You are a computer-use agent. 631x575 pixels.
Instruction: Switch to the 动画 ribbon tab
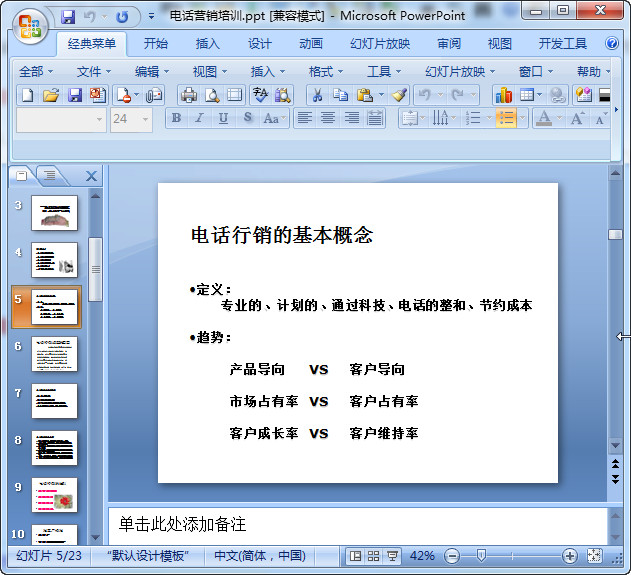(x=311, y=43)
